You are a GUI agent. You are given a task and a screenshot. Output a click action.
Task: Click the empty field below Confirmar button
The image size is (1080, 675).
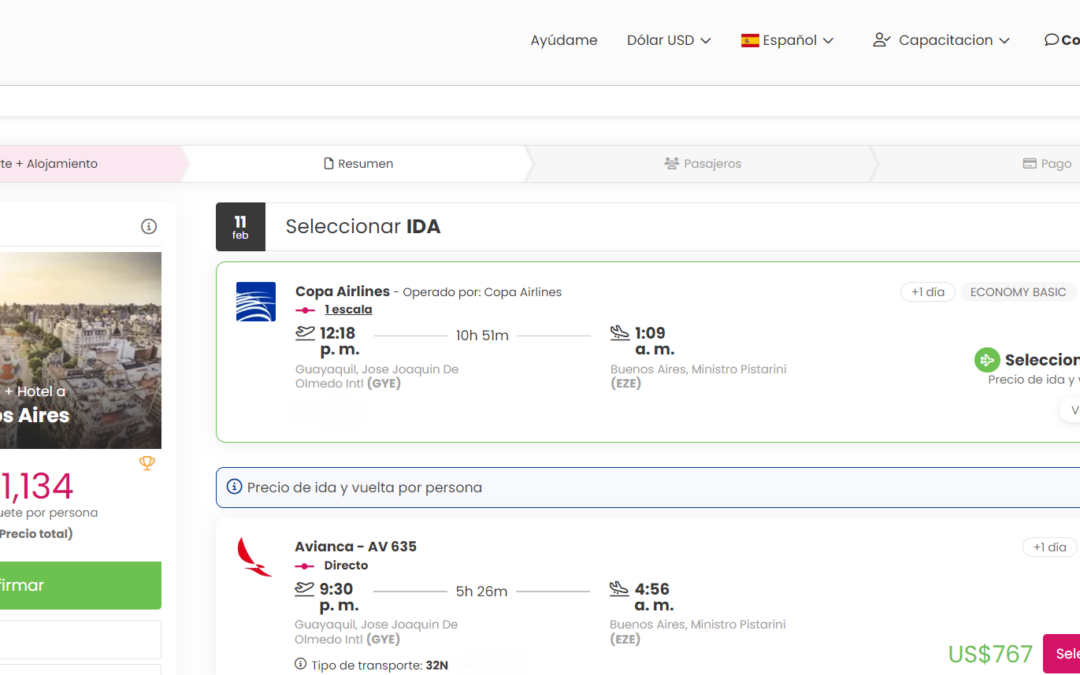81,639
